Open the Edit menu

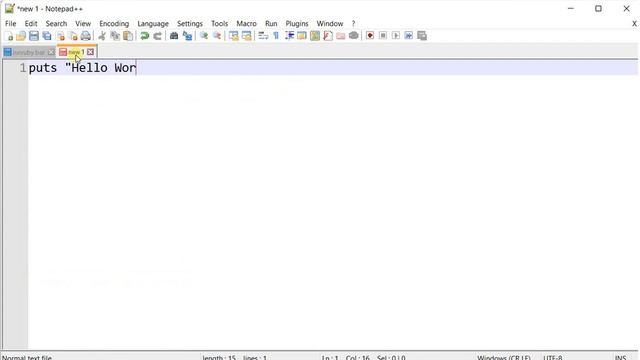31,24
